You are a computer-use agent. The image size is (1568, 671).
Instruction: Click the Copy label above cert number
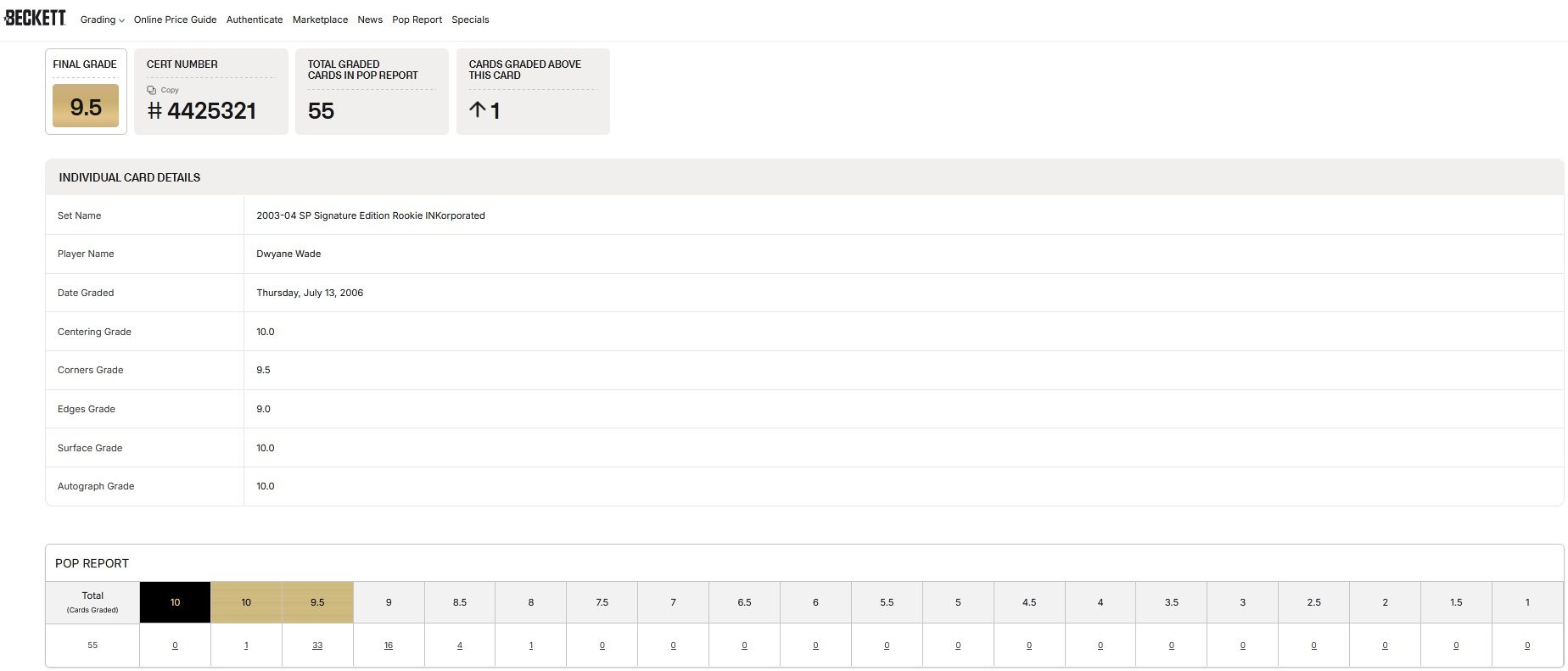tap(170, 90)
